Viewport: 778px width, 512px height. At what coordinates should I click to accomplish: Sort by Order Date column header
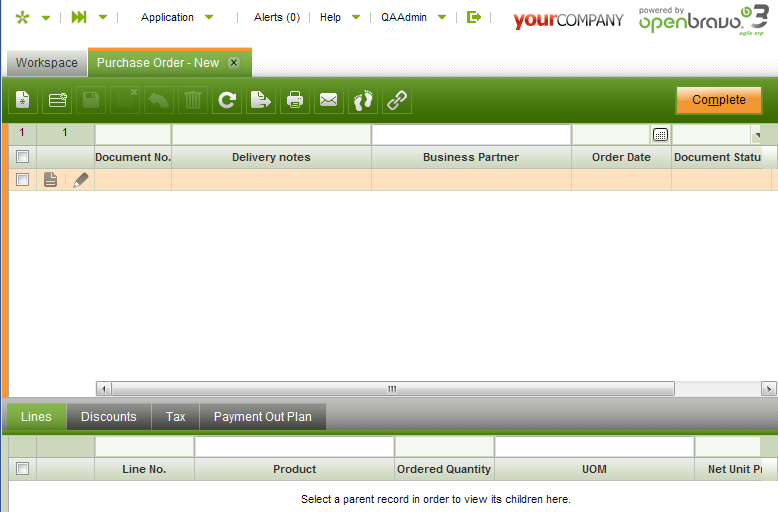coord(621,157)
